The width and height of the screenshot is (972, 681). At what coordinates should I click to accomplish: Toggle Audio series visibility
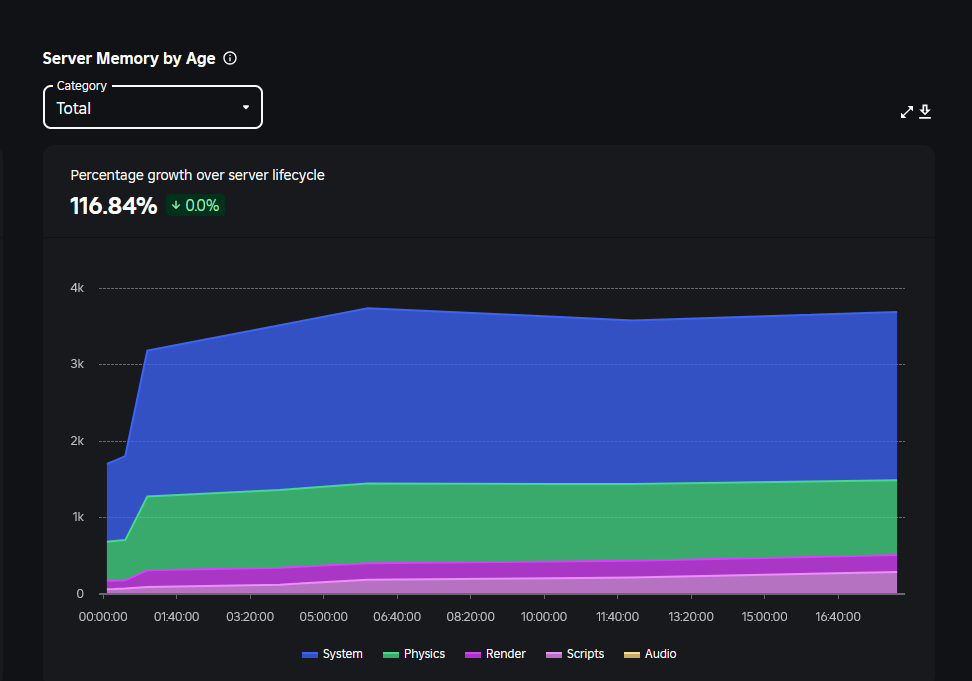(650, 653)
